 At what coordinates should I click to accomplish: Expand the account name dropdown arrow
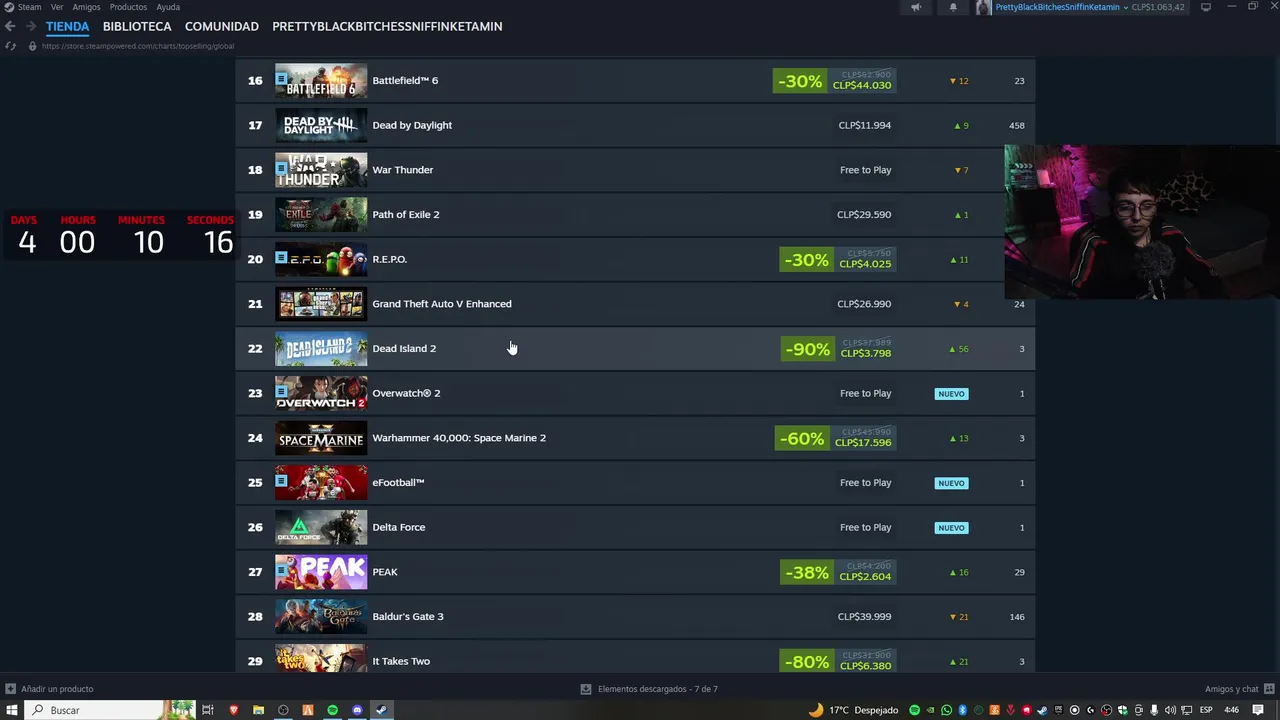[x=1125, y=7]
